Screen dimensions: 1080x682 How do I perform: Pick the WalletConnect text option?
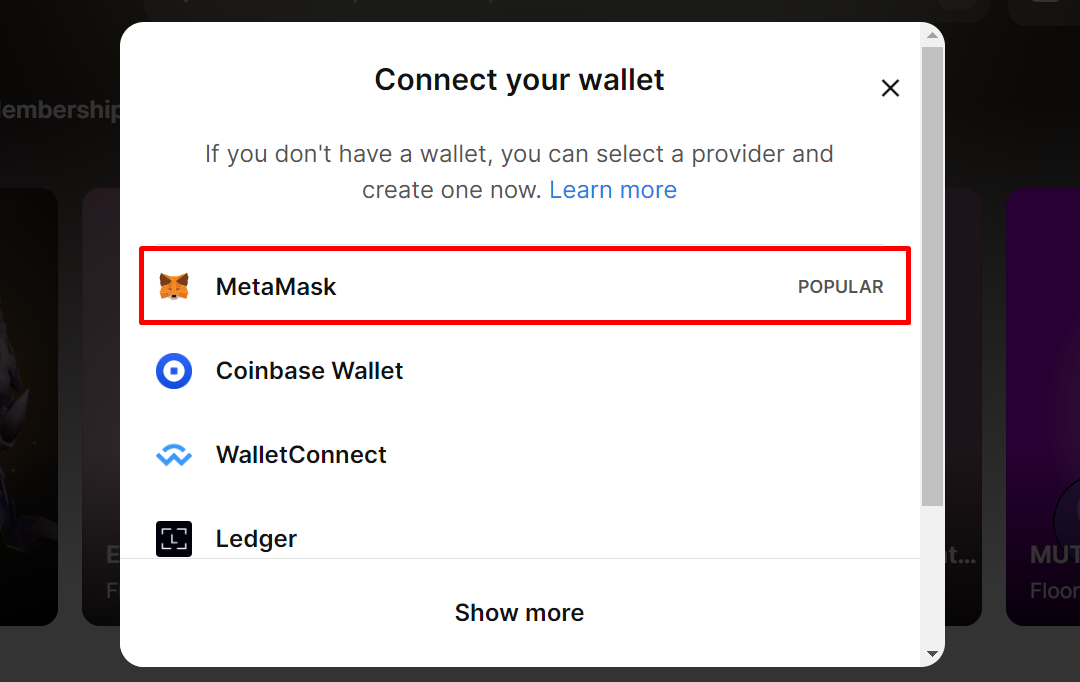pos(301,455)
